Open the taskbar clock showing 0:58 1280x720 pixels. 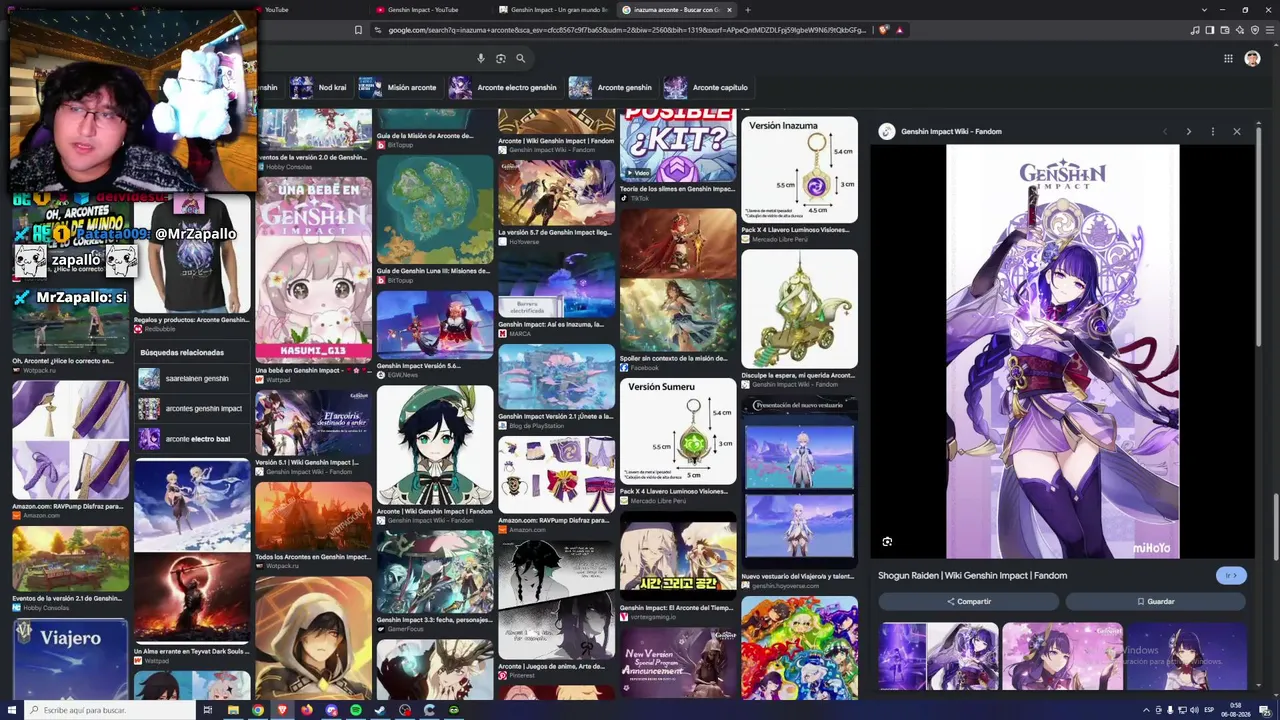pyautogui.click(x=1236, y=710)
